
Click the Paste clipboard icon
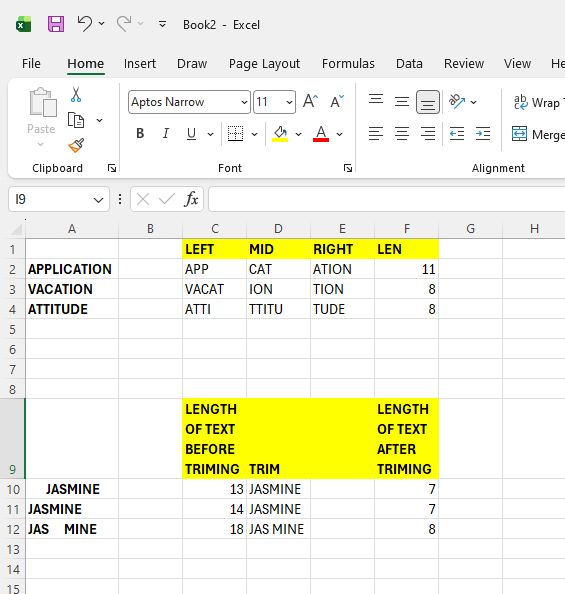tap(43, 103)
